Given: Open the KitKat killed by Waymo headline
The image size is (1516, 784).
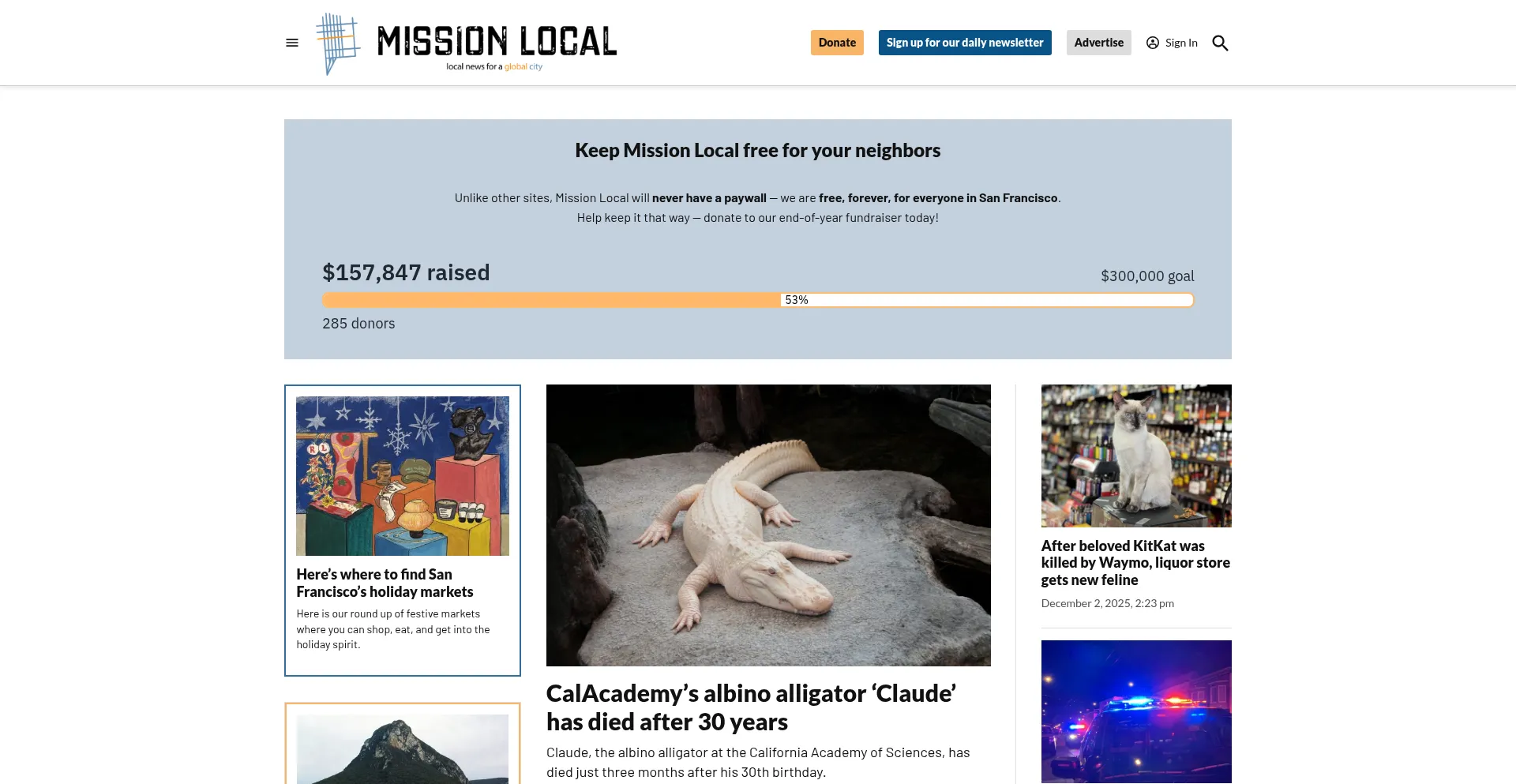Looking at the screenshot, I should (x=1135, y=563).
